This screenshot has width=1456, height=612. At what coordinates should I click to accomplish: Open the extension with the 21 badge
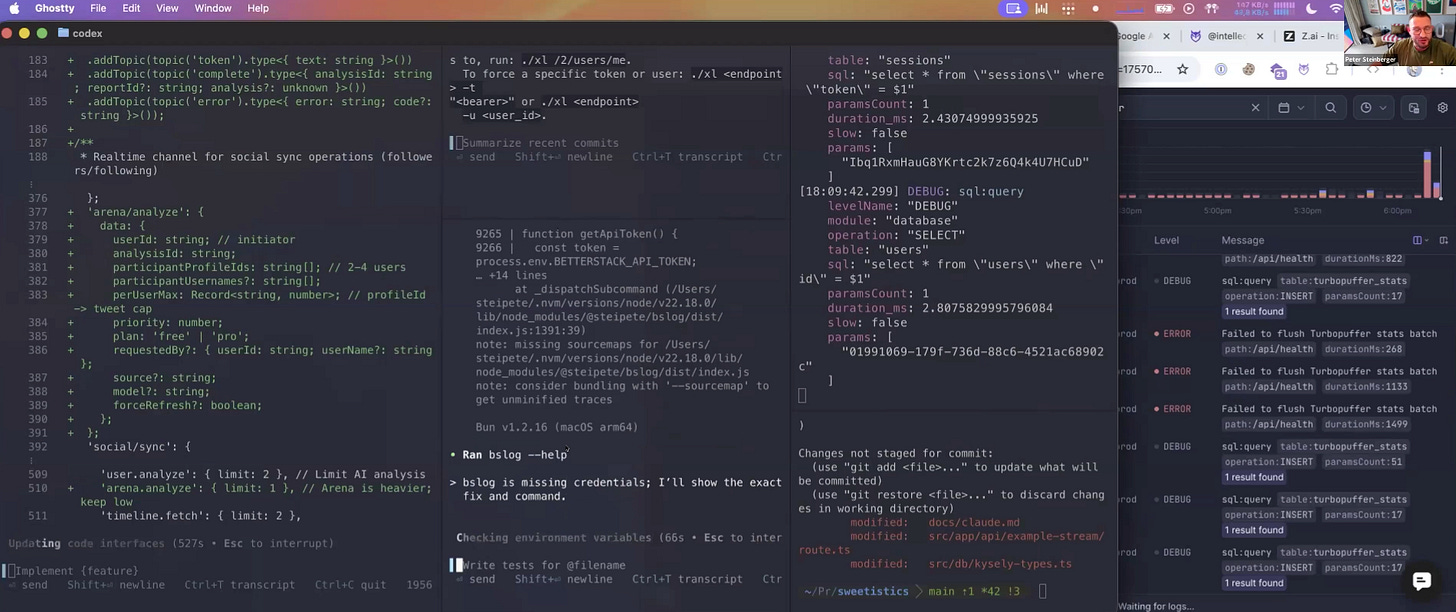click(x=1278, y=71)
